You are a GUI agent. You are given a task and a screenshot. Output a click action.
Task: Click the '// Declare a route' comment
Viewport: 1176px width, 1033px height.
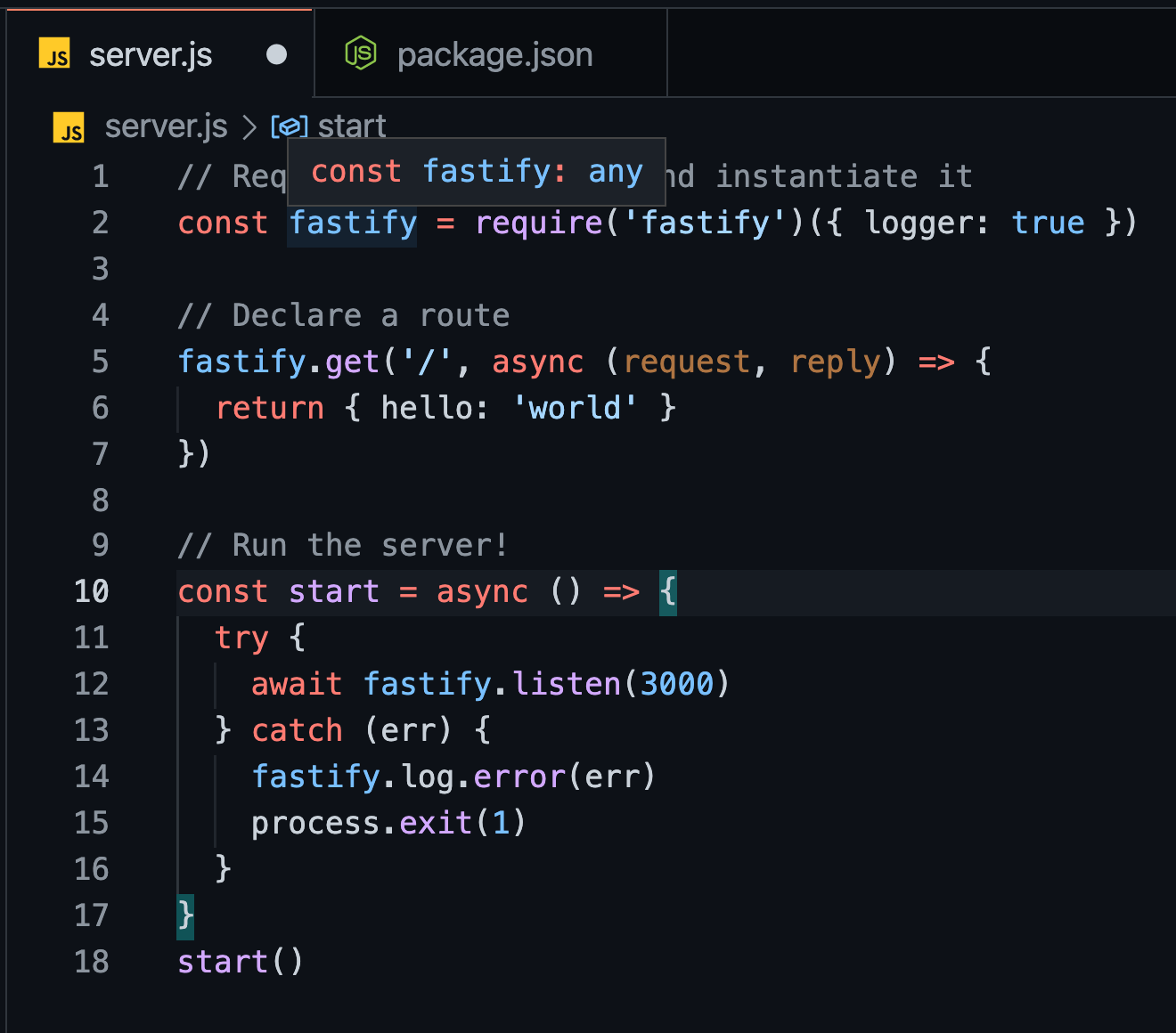(344, 315)
